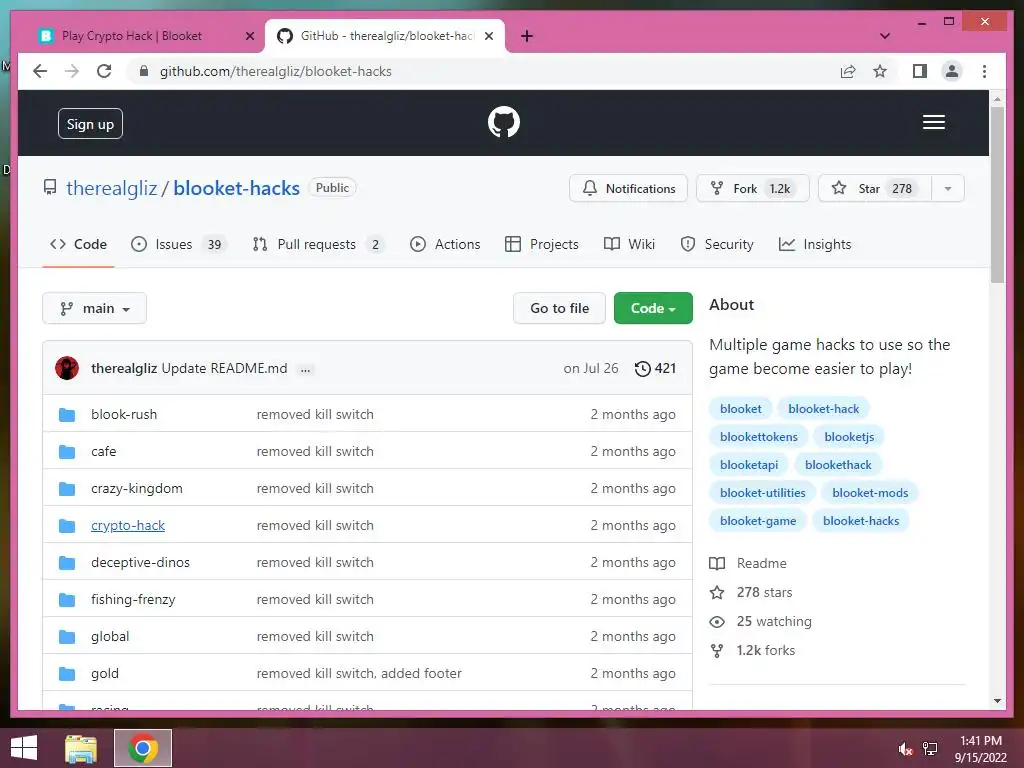Click the Sign up button
The width and height of the screenshot is (1024, 768).
tap(90, 124)
